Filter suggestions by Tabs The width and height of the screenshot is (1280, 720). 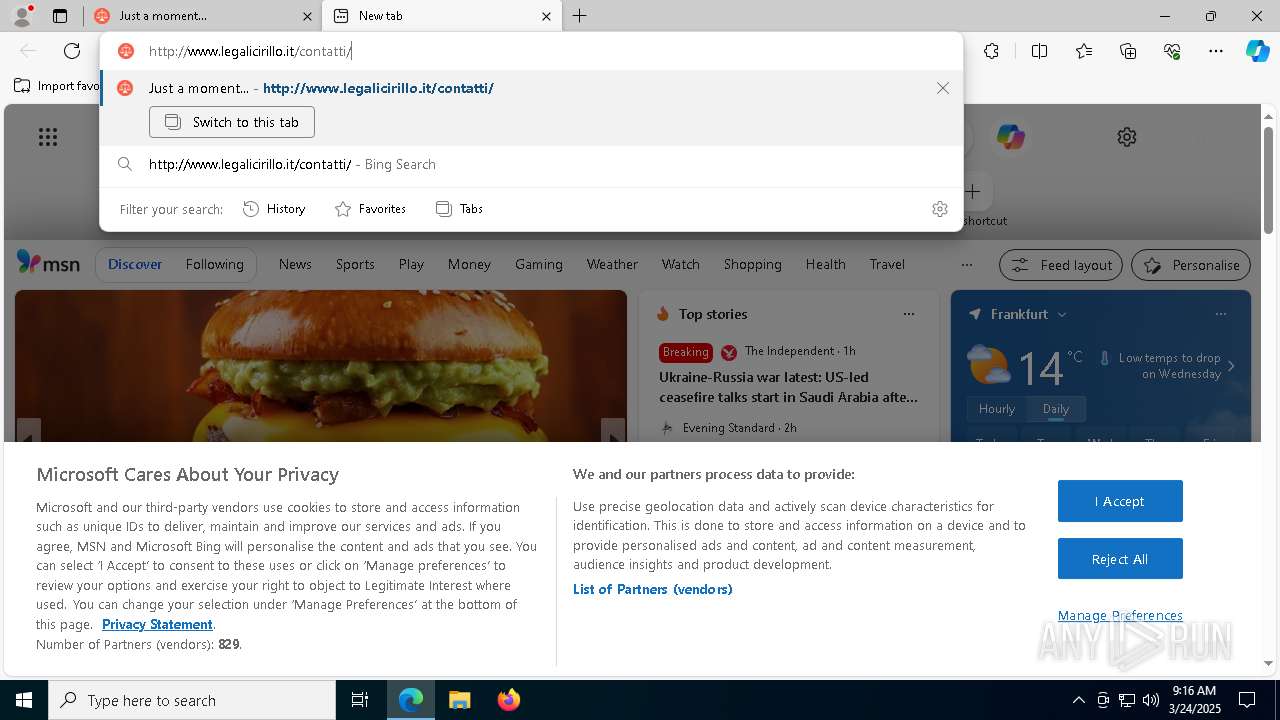click(x=460, y=209)
